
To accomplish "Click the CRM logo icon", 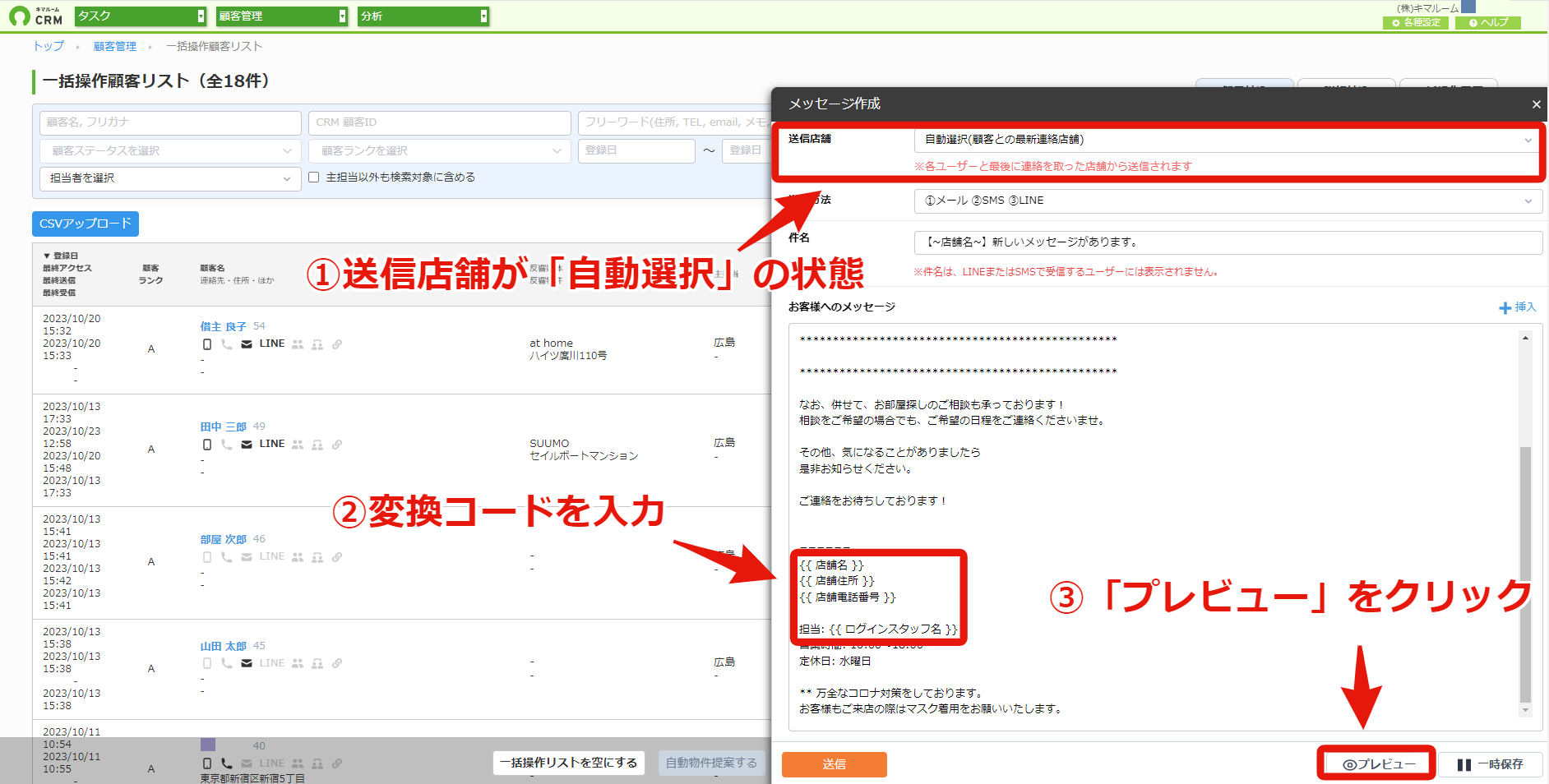I will click(x=36, y=16).
